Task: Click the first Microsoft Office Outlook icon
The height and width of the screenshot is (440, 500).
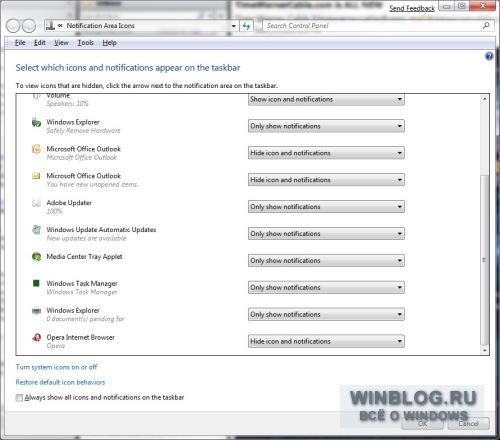Action: pyautogui.click(x=36, y=149)
